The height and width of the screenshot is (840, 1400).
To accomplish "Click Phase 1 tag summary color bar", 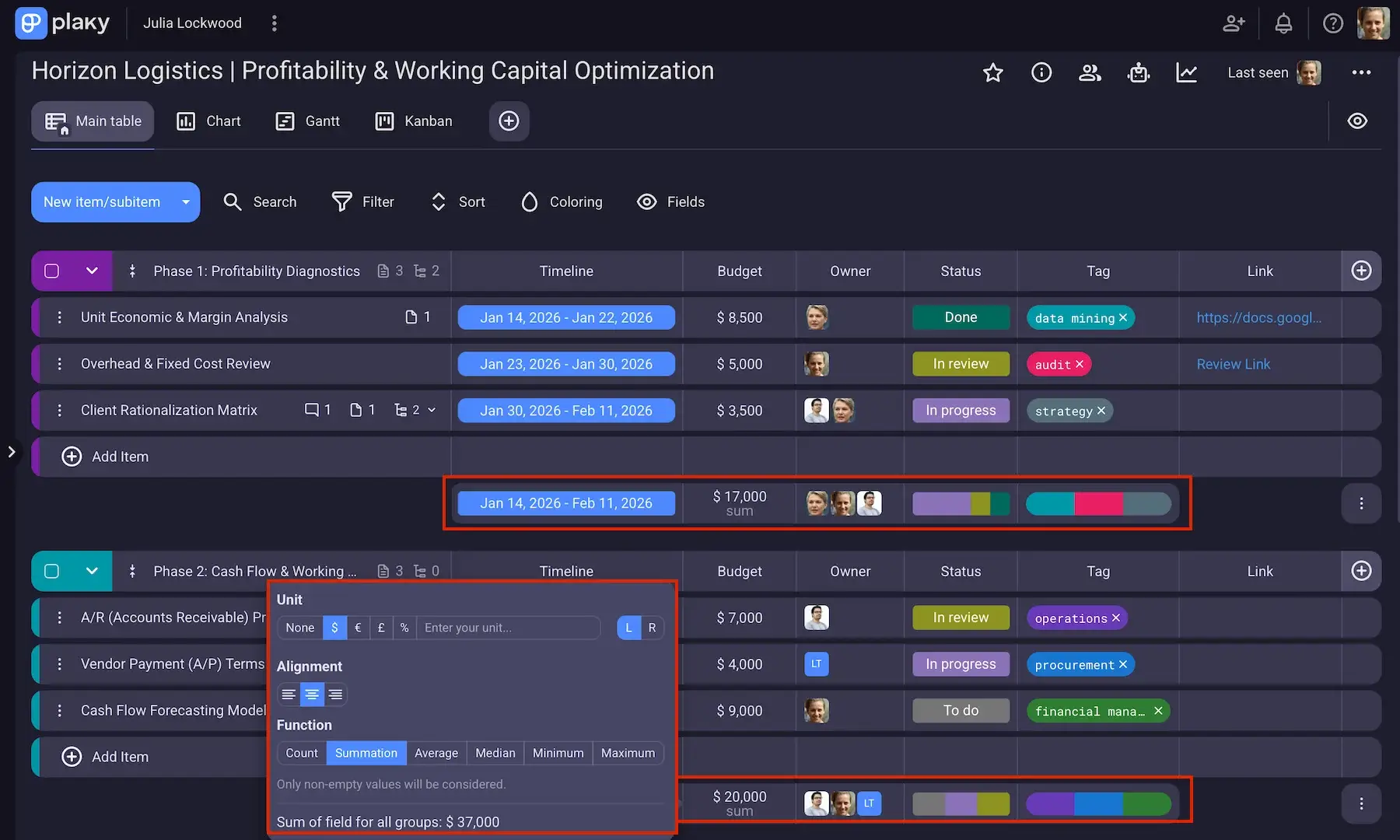I will tap(1098, 503).
